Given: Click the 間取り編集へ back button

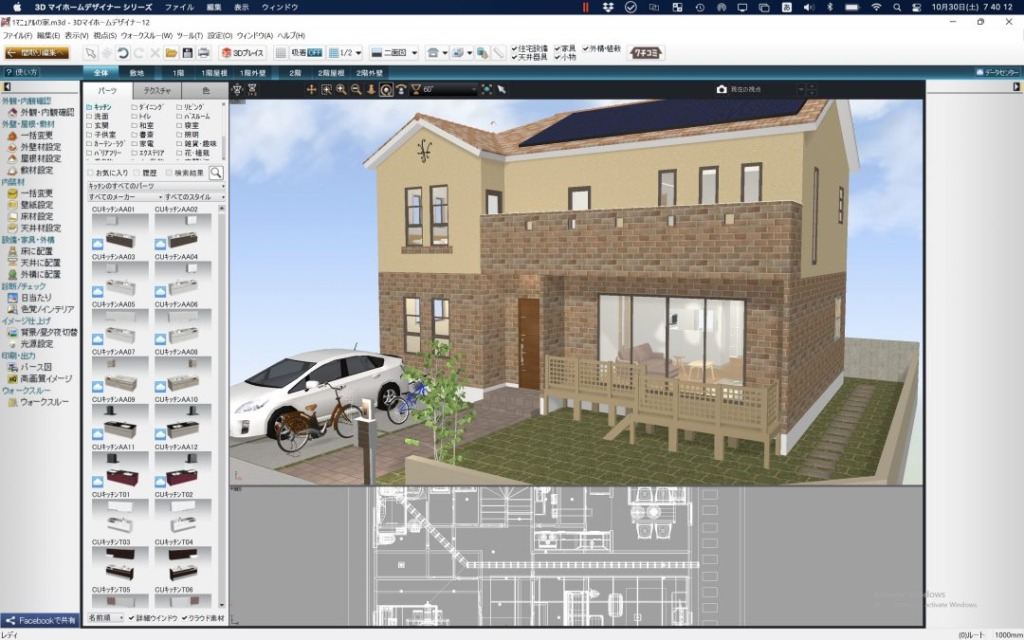Looking at the screenshot, I should coord(37,53).
